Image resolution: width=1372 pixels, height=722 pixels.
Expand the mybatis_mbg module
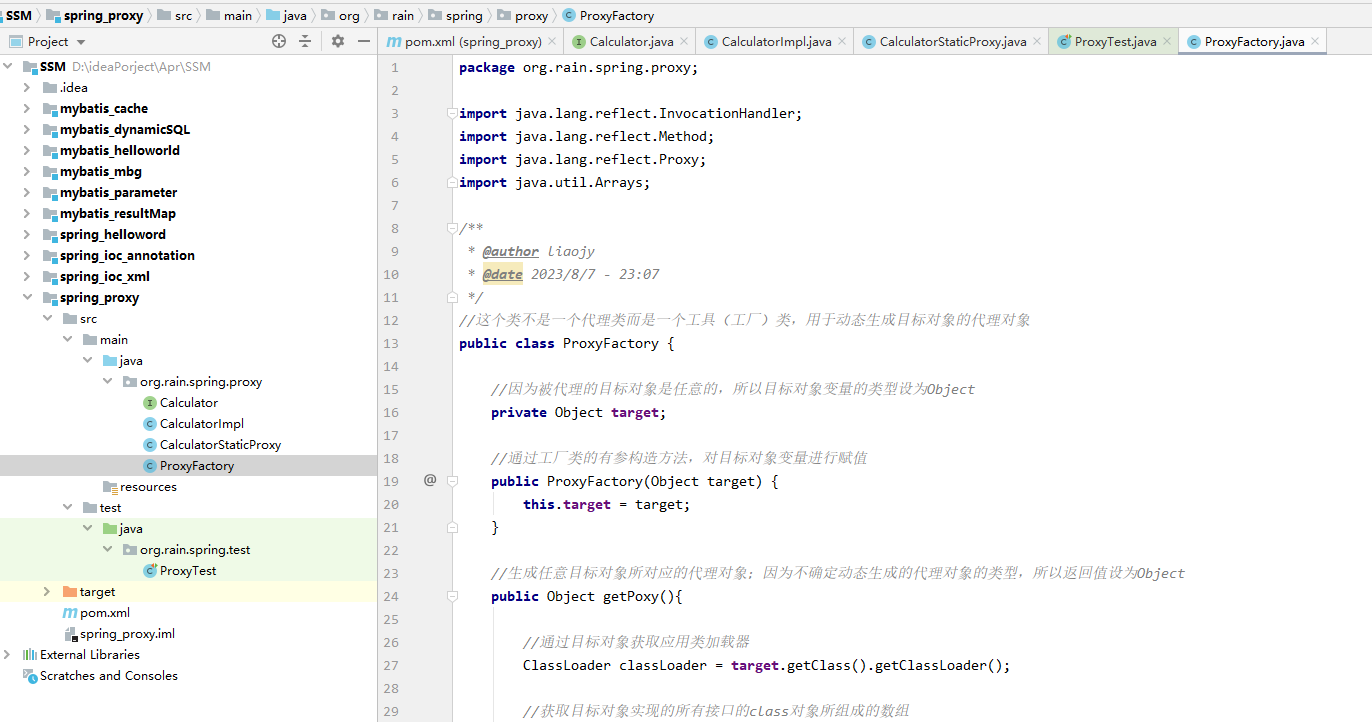[x=27, y=171]
